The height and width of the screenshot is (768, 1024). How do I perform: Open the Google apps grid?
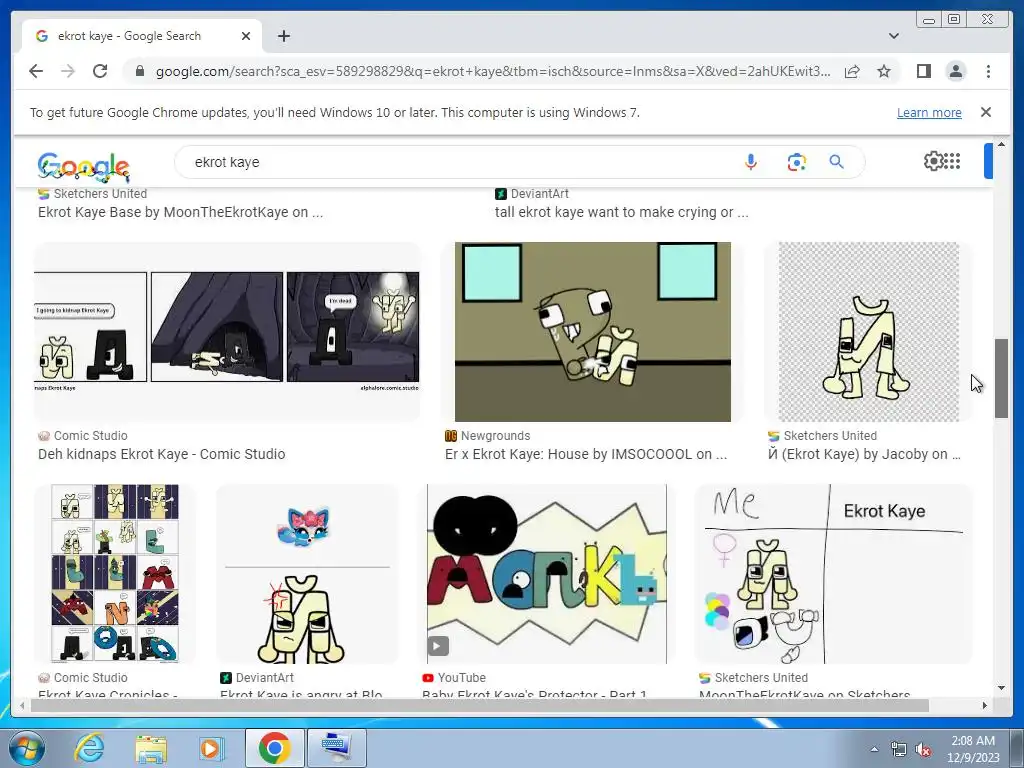(x=953, y=161)
